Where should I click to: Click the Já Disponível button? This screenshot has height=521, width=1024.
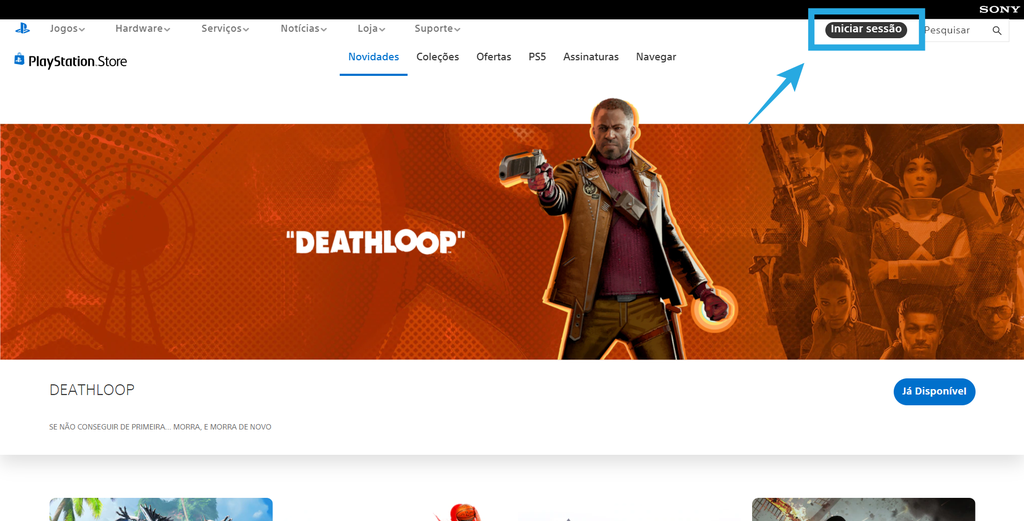coord(934,392)
